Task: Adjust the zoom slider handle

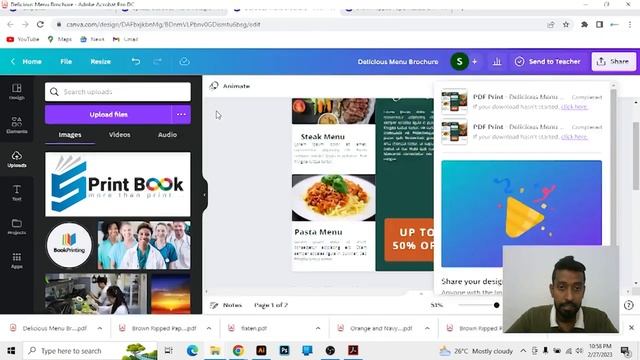Action: (x=496, y=305)
